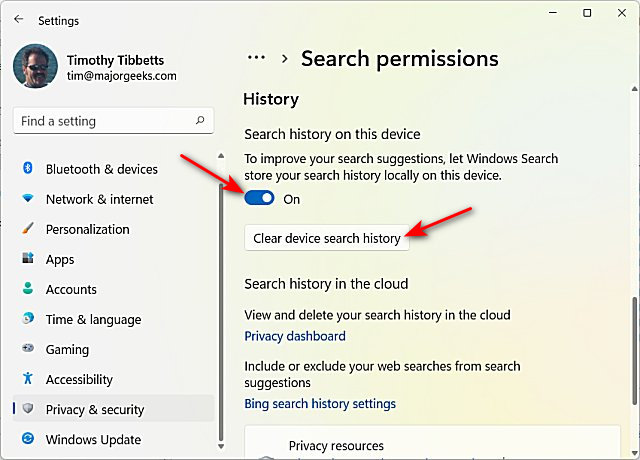Open Privacy & security settings page
The width and height of the screenshot is (640, 460).
pos(95,409)
